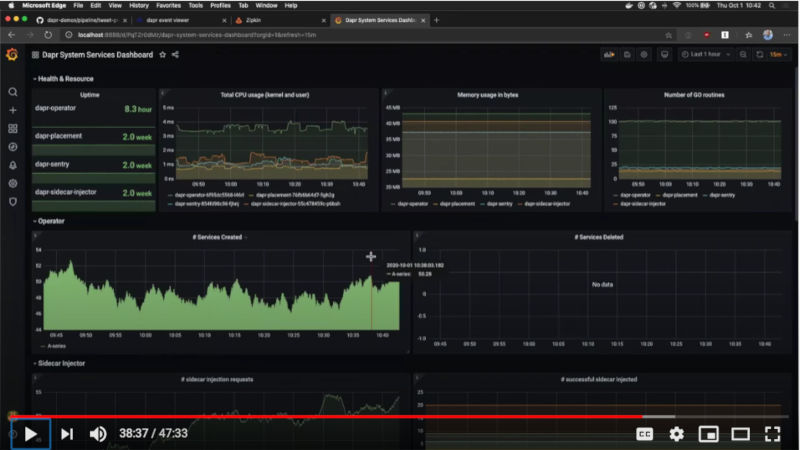Open Edge profile avatar
The width and height of the screenshot is (800, 450).
[768, 35]
